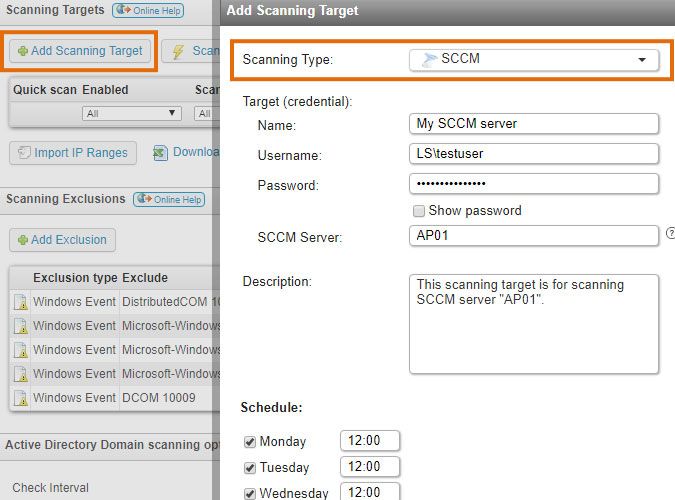Open Online Help next to Scanning Exclusions

click(169, 199)
